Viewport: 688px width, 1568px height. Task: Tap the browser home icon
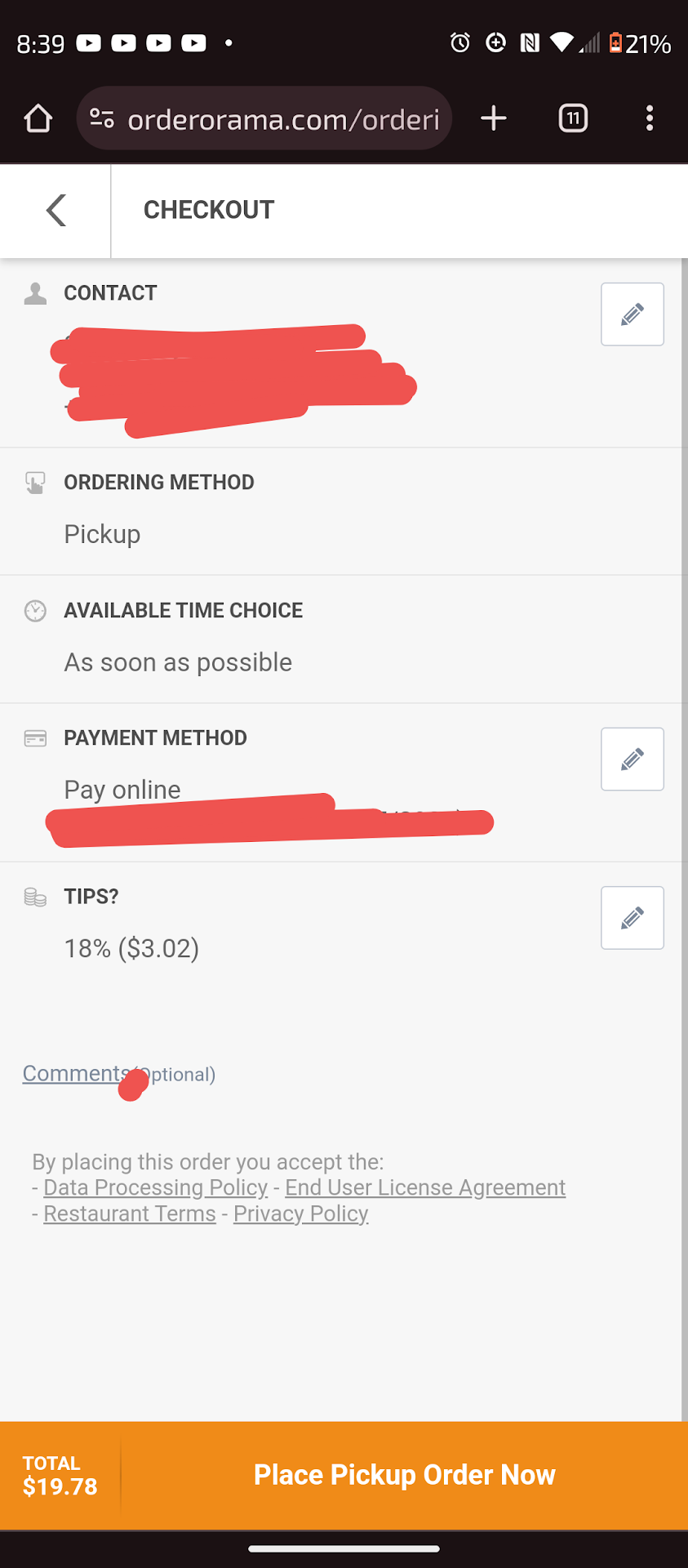click(x=38, y=118)
